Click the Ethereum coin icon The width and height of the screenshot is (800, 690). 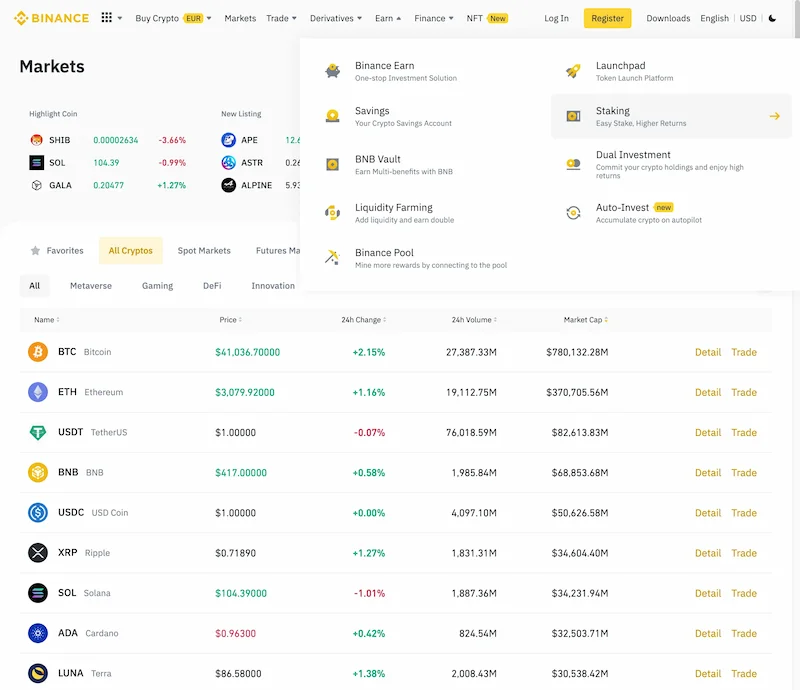point(38,392)
